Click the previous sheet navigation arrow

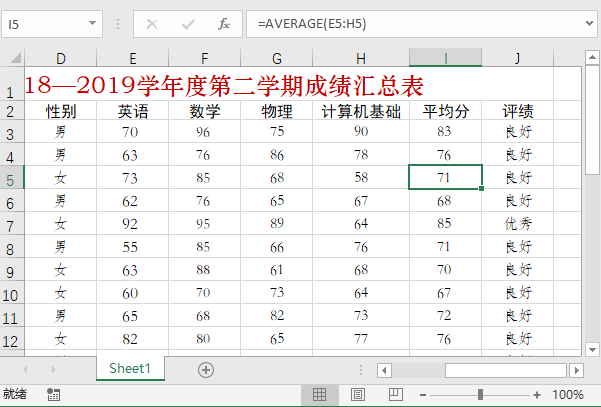coord(25,369)
